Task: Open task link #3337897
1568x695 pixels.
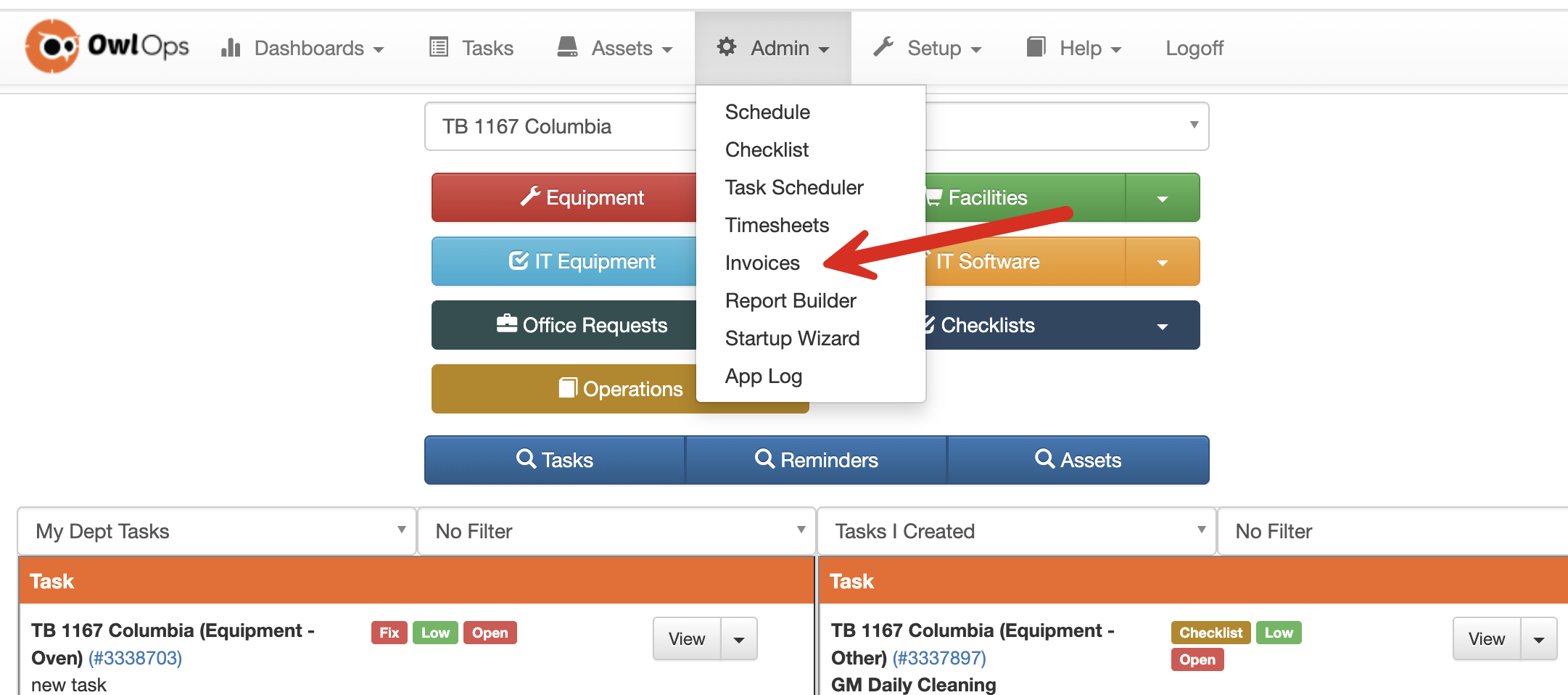Action: (x=939, y=658)
